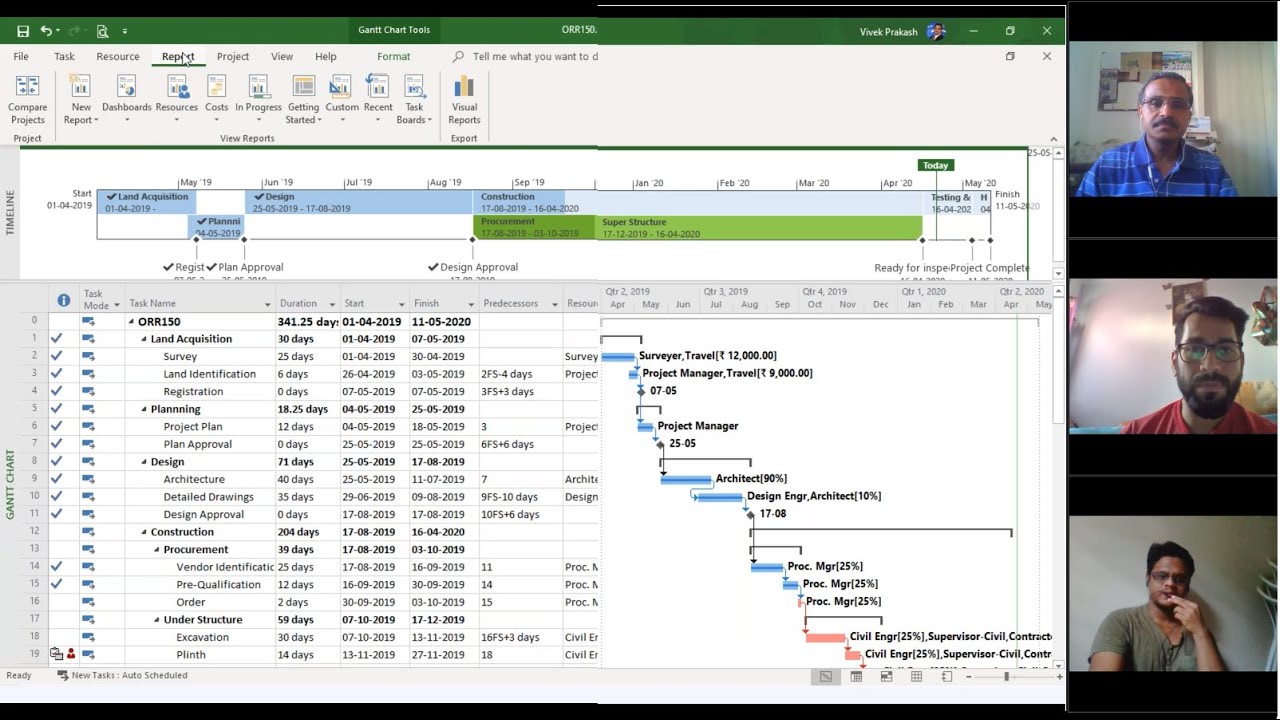Select the Super Structure bar on the timeline
The height and width of the screenshot is (720, 1280).
[x=760, y=228]
